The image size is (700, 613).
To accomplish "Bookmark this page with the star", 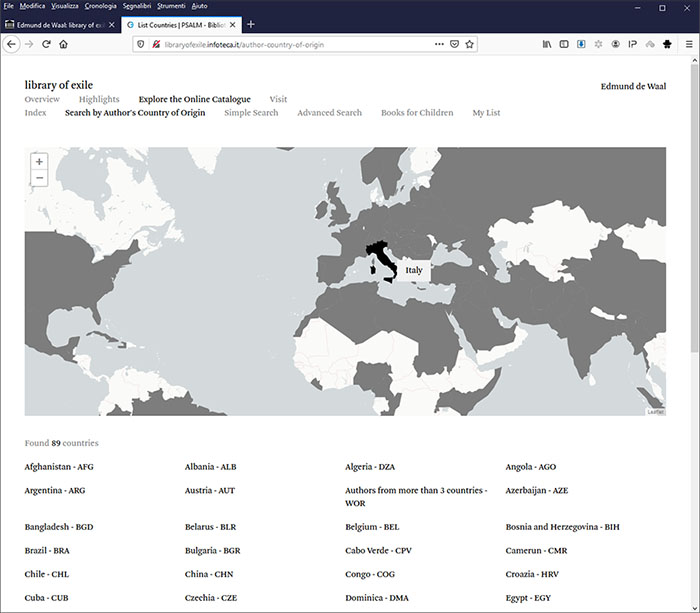I will point(469,44).
